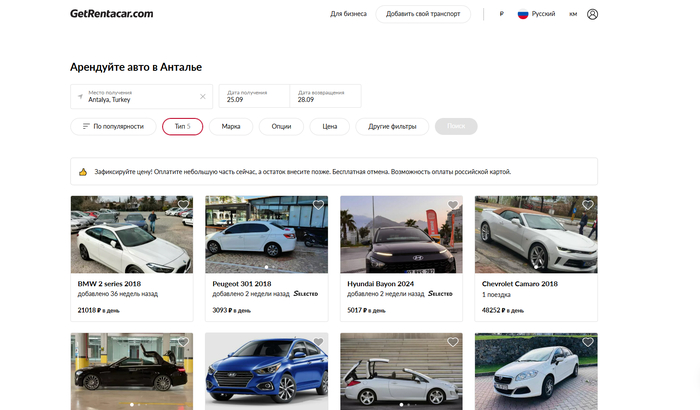Click the ruble currency symbol in header

coord(500,14)
